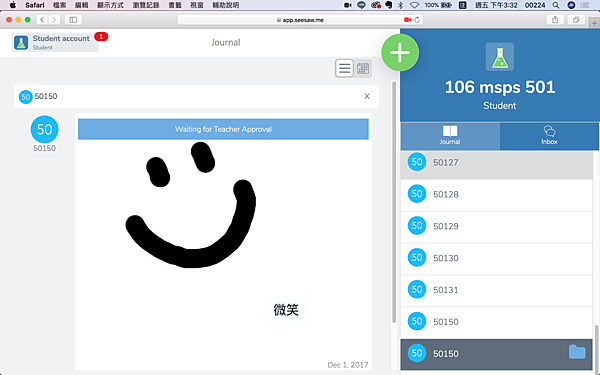
Task: Switch to calendar view of journal
Action: (x=363, y=68)
